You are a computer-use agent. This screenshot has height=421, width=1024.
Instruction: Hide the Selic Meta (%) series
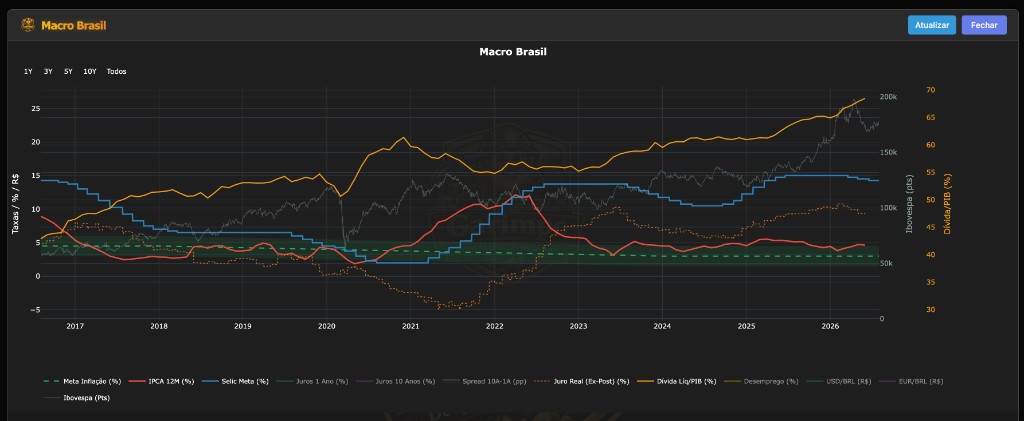coord(235,381)
